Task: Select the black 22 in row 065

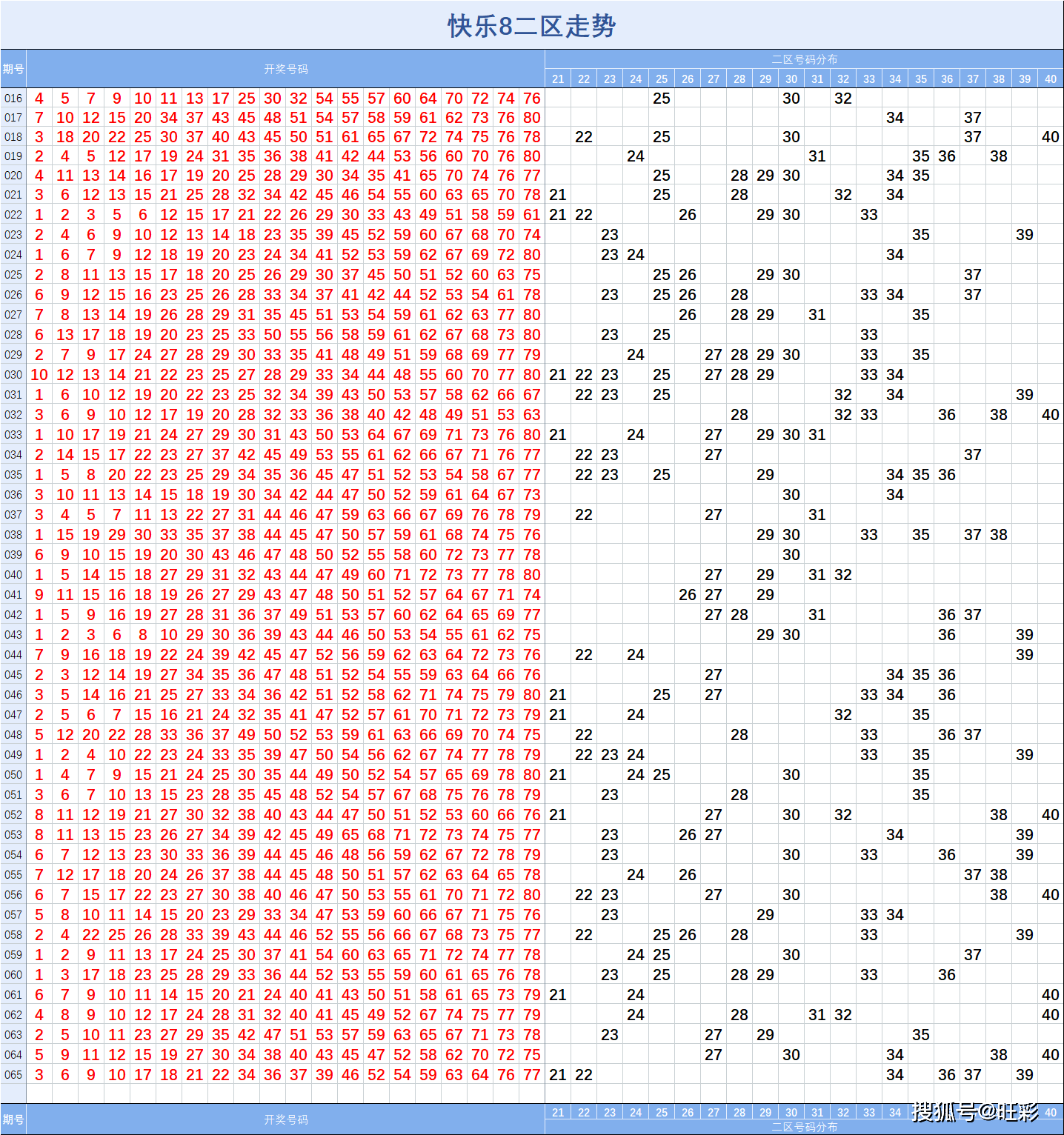Action: pyautogui.click(x=584, y=1075)
